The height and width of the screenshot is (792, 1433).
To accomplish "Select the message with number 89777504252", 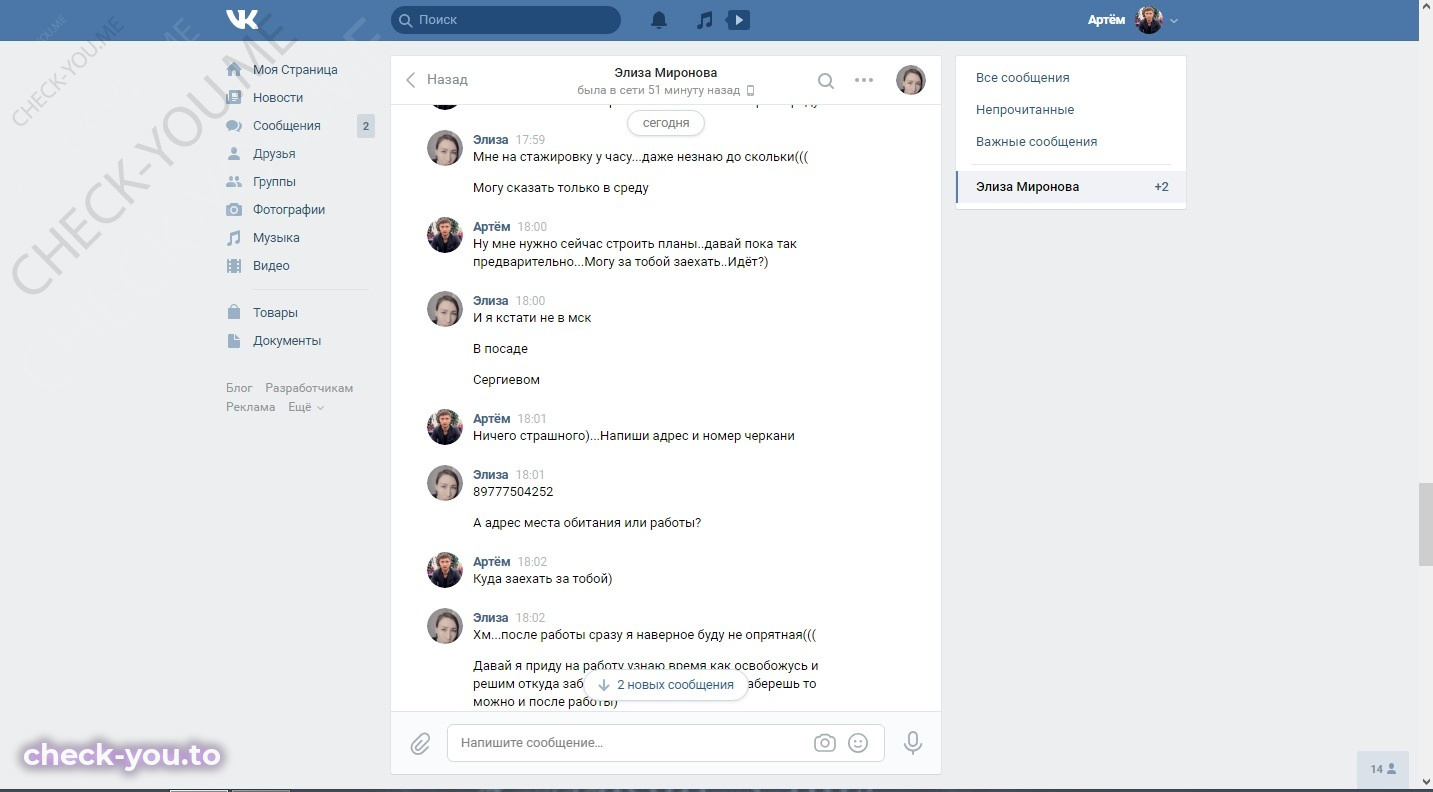I will [513, 492].
